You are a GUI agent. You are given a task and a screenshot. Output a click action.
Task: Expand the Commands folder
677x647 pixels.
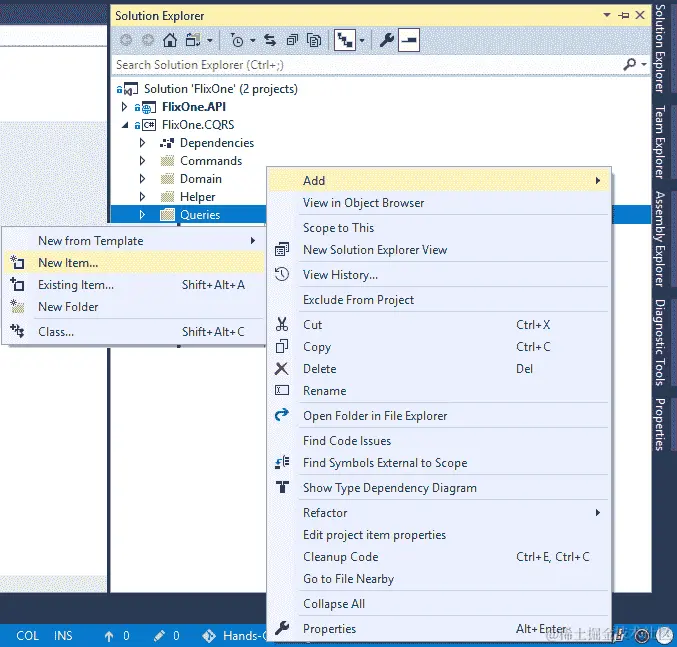click(x=142, y=161)
